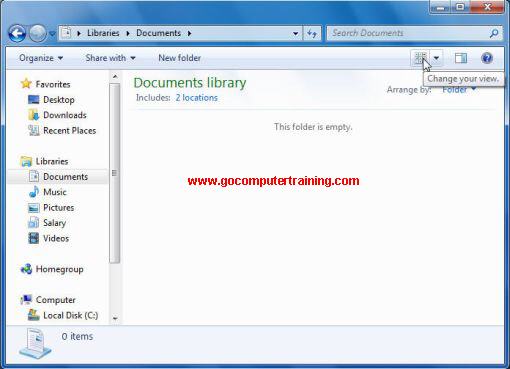Open recent pages dropdown beside Forward button
510x369 pixels.
(x=52, y=34)
